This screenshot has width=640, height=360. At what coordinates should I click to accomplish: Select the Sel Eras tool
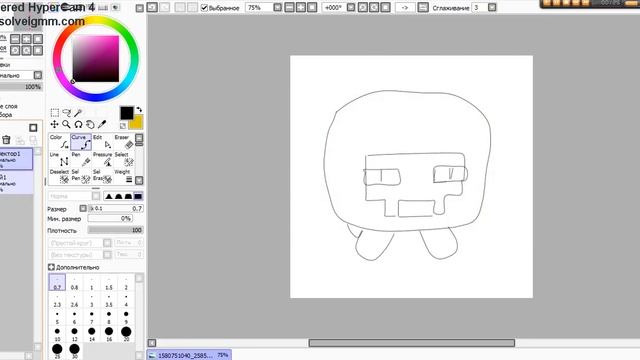tap(102, 176)
